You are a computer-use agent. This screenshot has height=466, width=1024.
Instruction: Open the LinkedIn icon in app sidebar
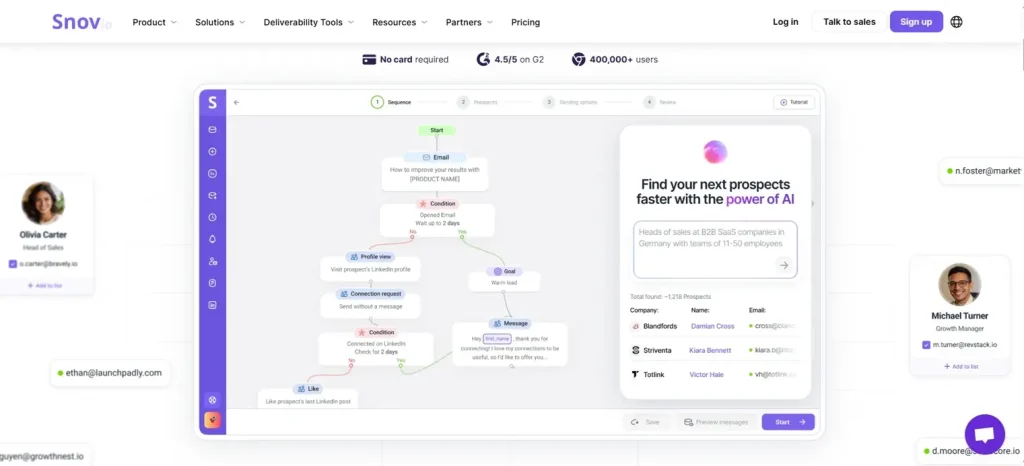click(x=212, y=305)
